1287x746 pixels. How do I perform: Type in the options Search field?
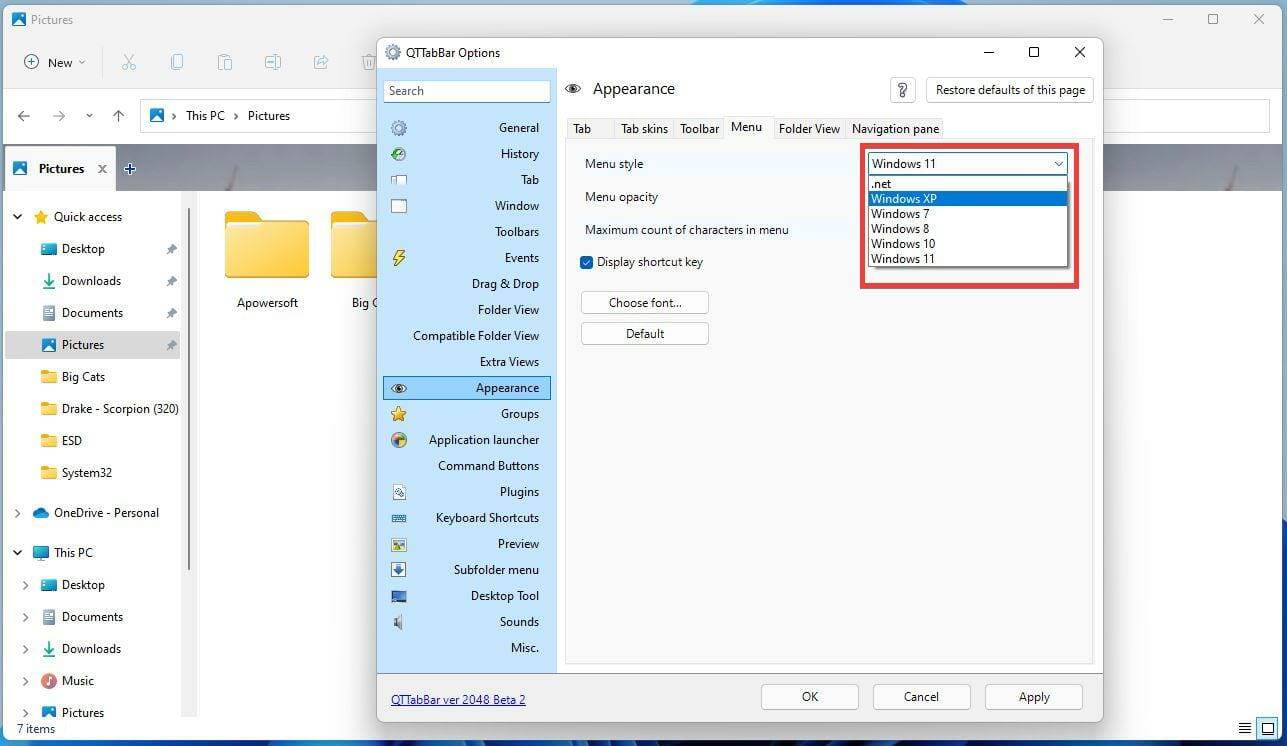point(467,90)
